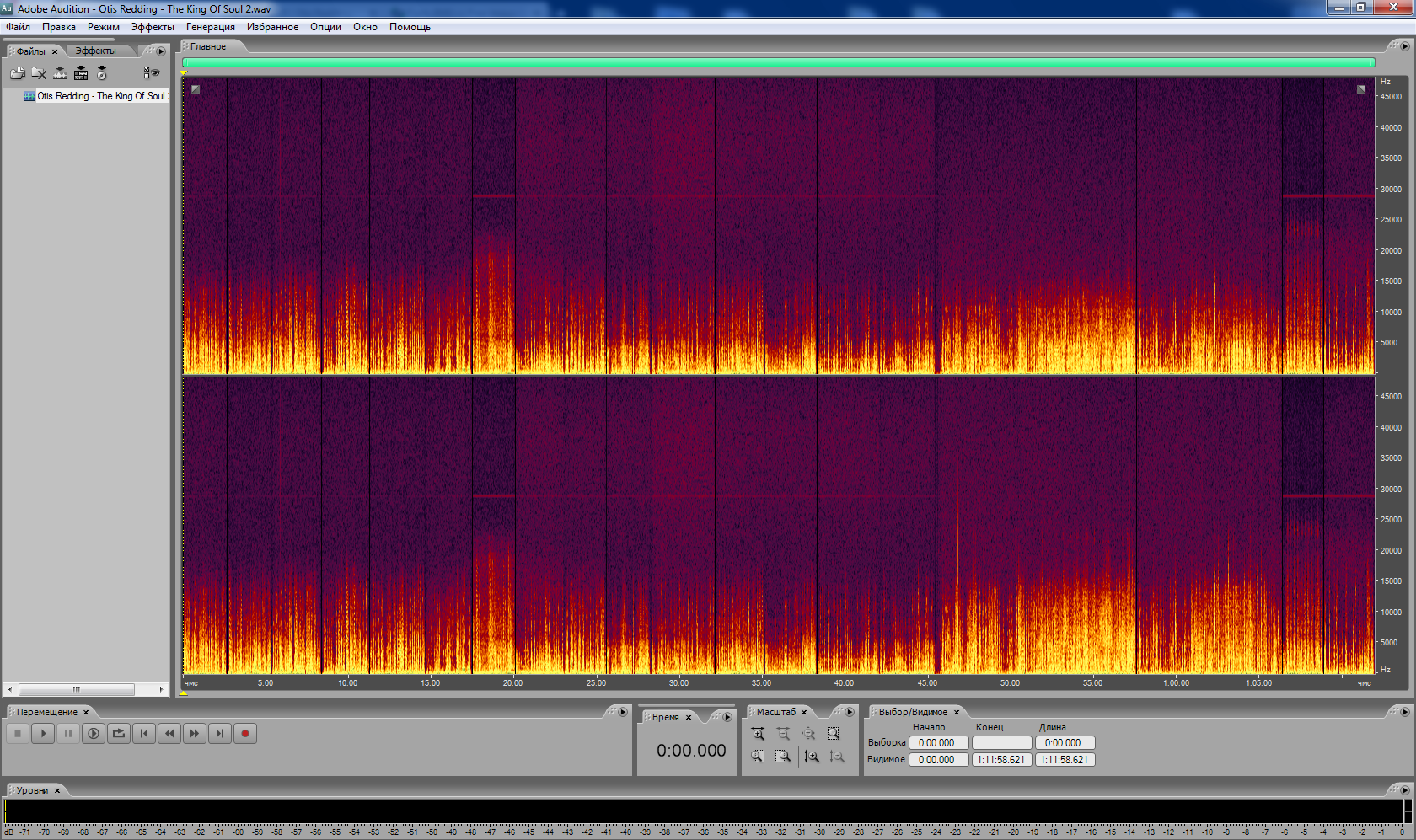Open the Время panel options menu arrow
1416x840 pixels.
tap(727, 717)
